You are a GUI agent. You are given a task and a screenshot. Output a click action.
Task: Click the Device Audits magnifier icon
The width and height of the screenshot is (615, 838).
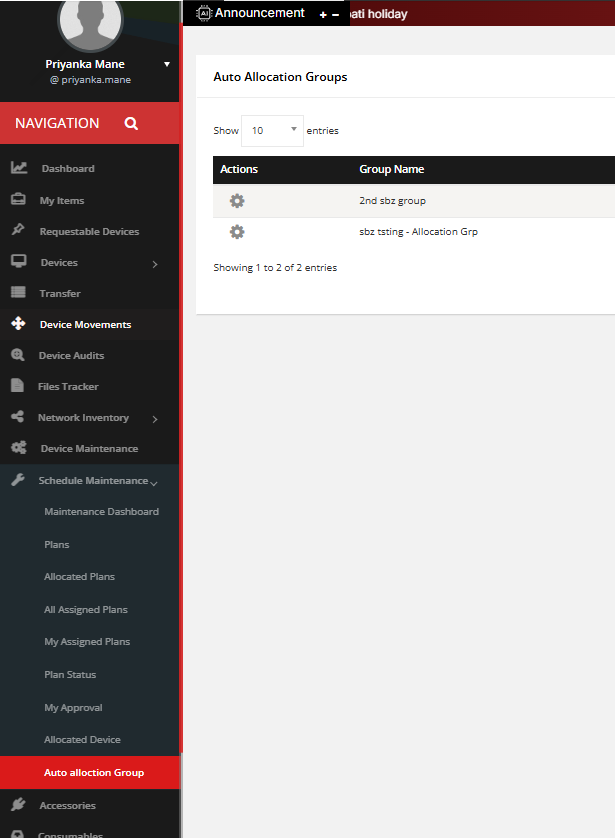pos(18,355)
